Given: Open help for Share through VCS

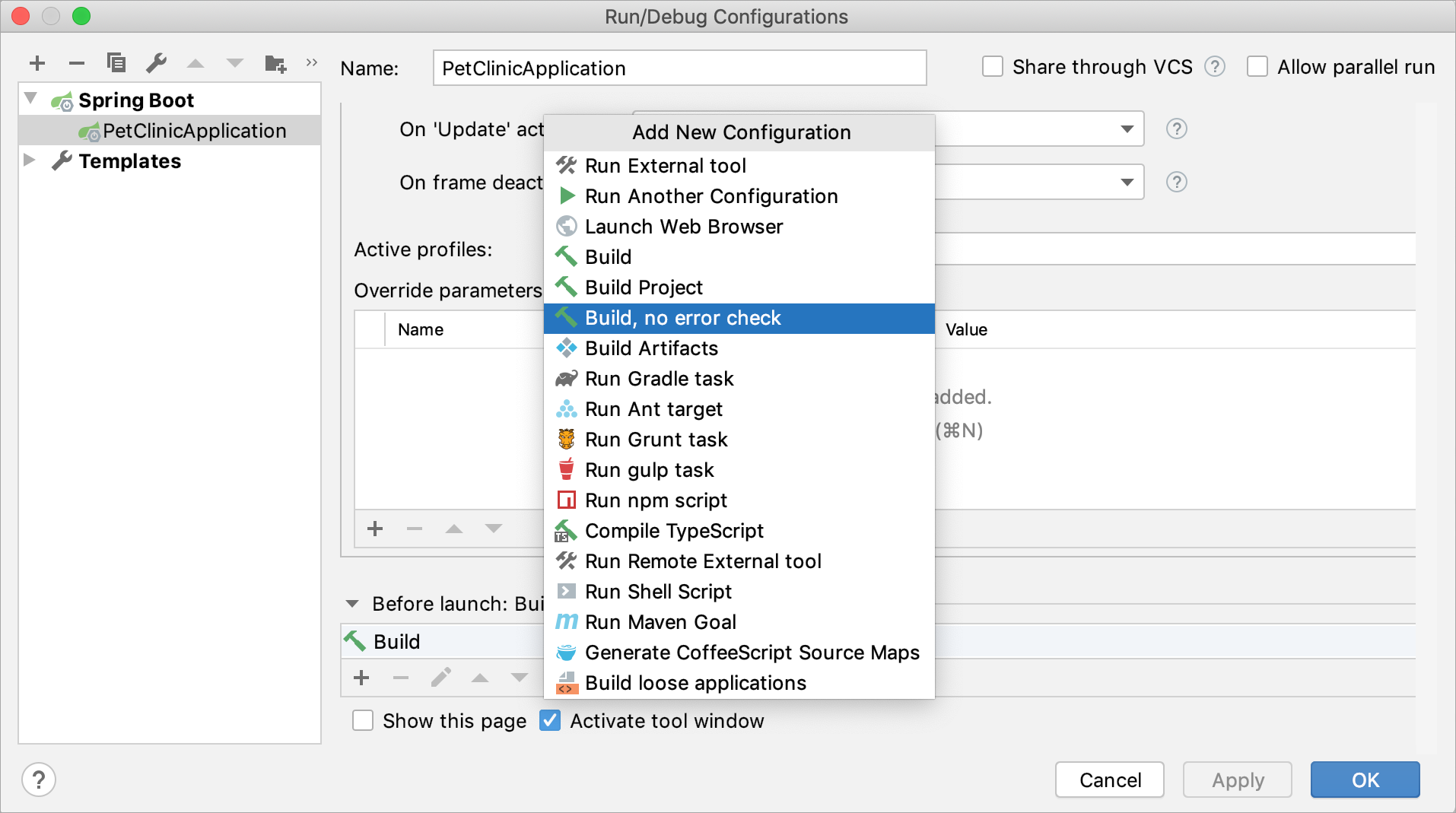Looking at the screenshot, I should [x=1215, y=67].
